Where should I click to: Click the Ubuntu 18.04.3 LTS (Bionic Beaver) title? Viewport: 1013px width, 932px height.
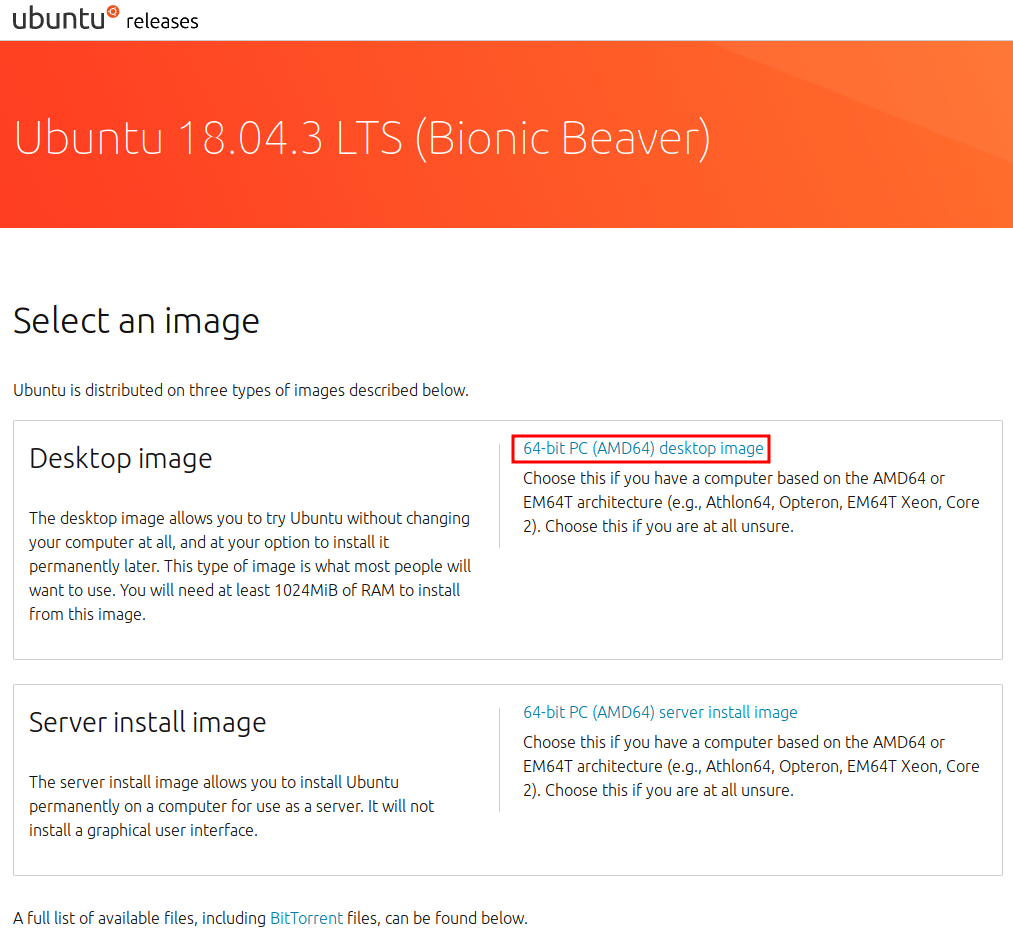(x=362, y=138)
